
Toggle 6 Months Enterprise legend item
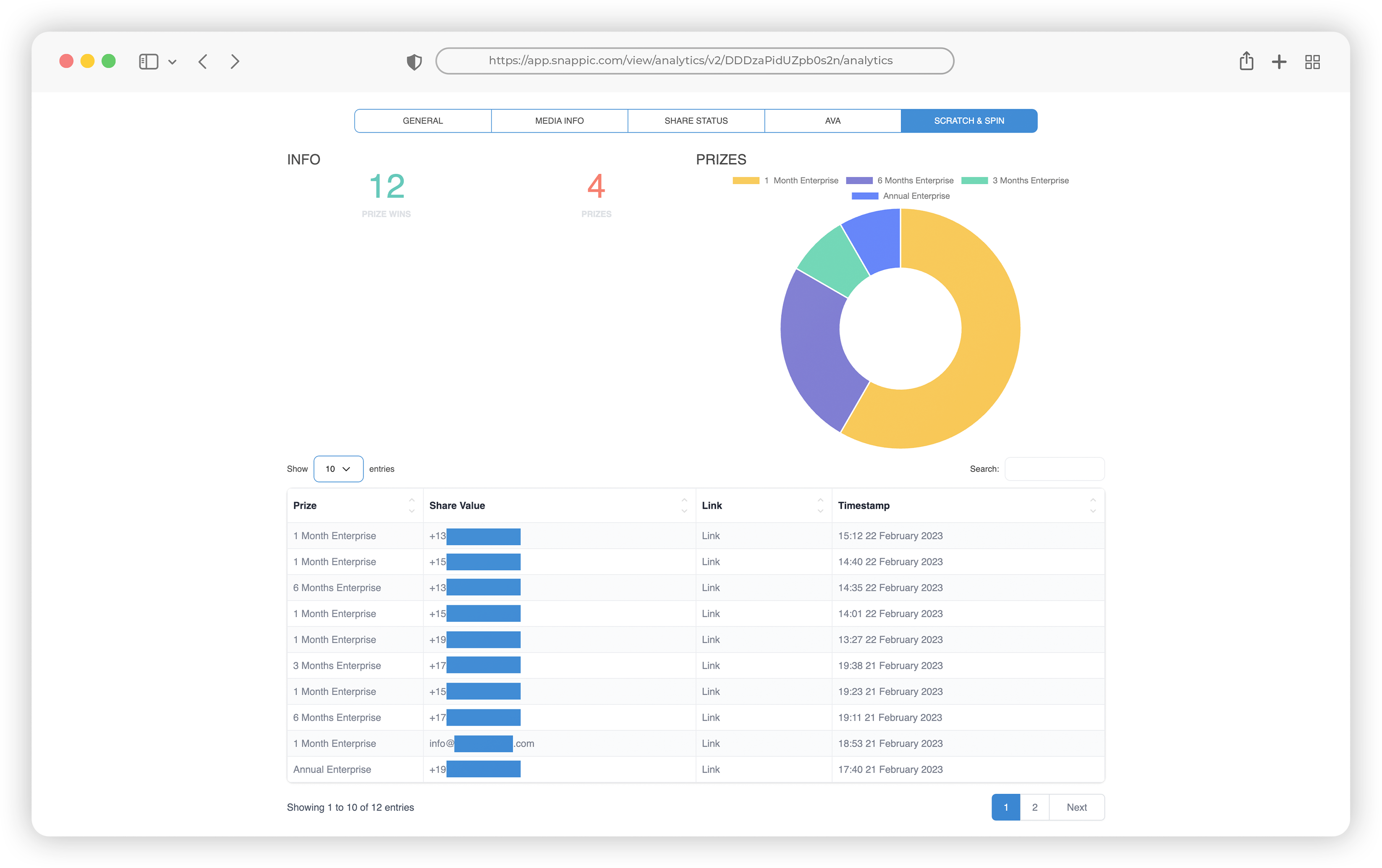pyautogui.click(x=915, y=181)
